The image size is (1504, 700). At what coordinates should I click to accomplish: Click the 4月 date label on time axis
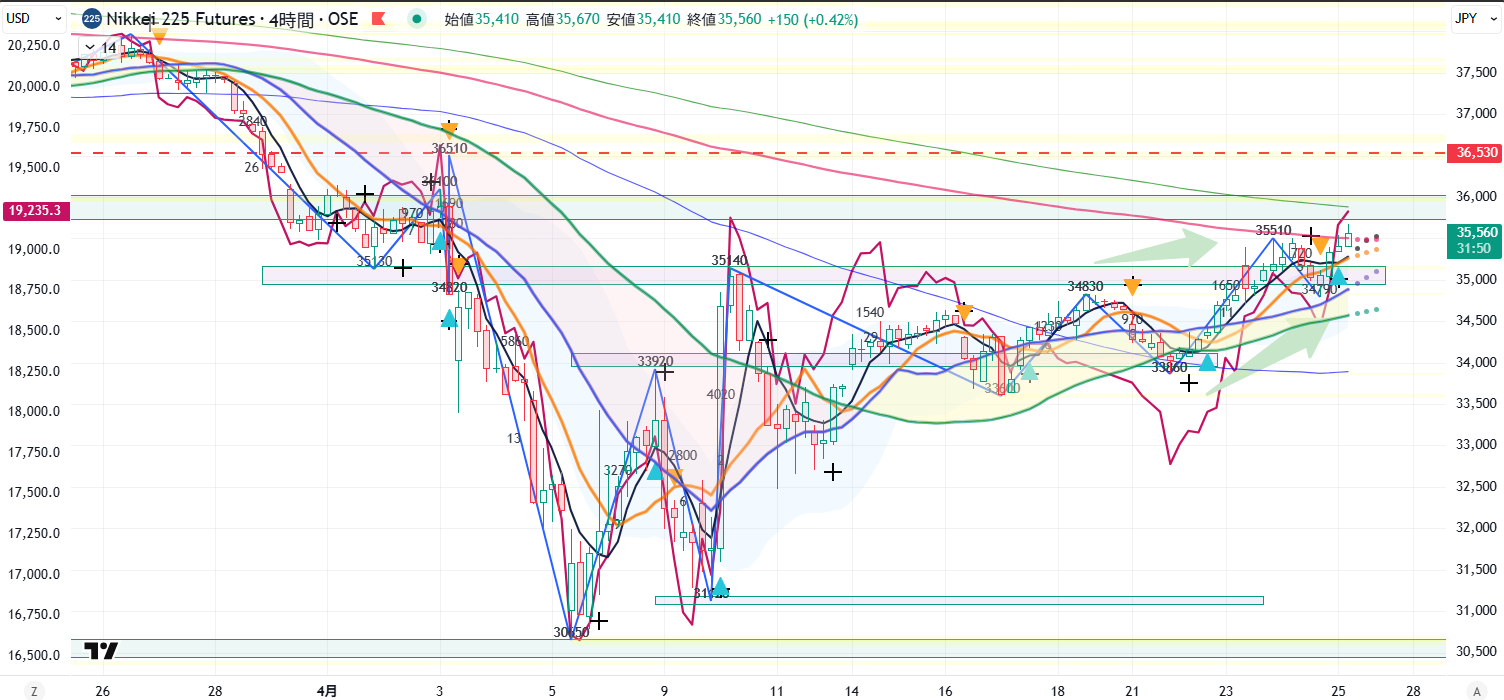point(328,690)
